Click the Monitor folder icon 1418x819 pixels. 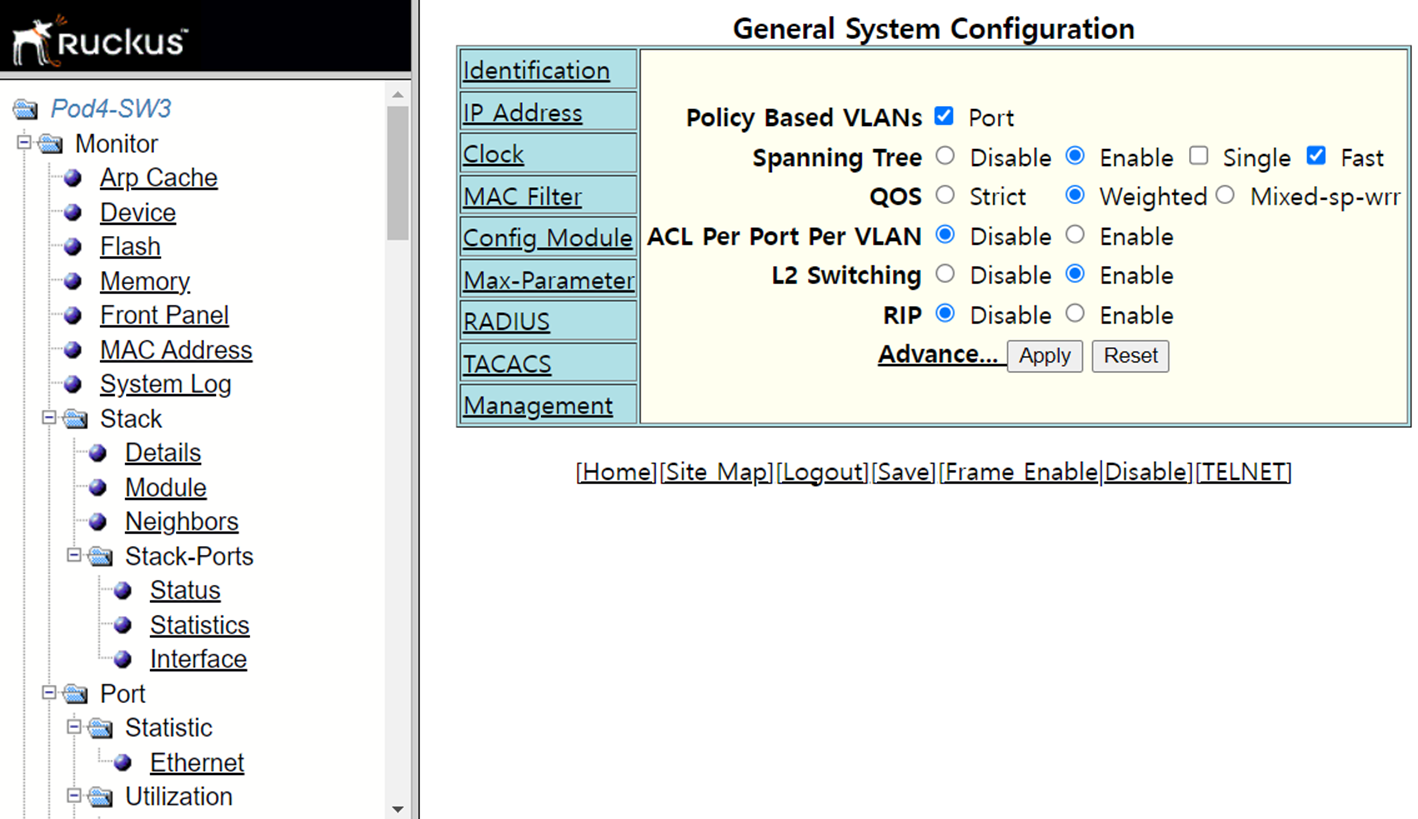50,144
